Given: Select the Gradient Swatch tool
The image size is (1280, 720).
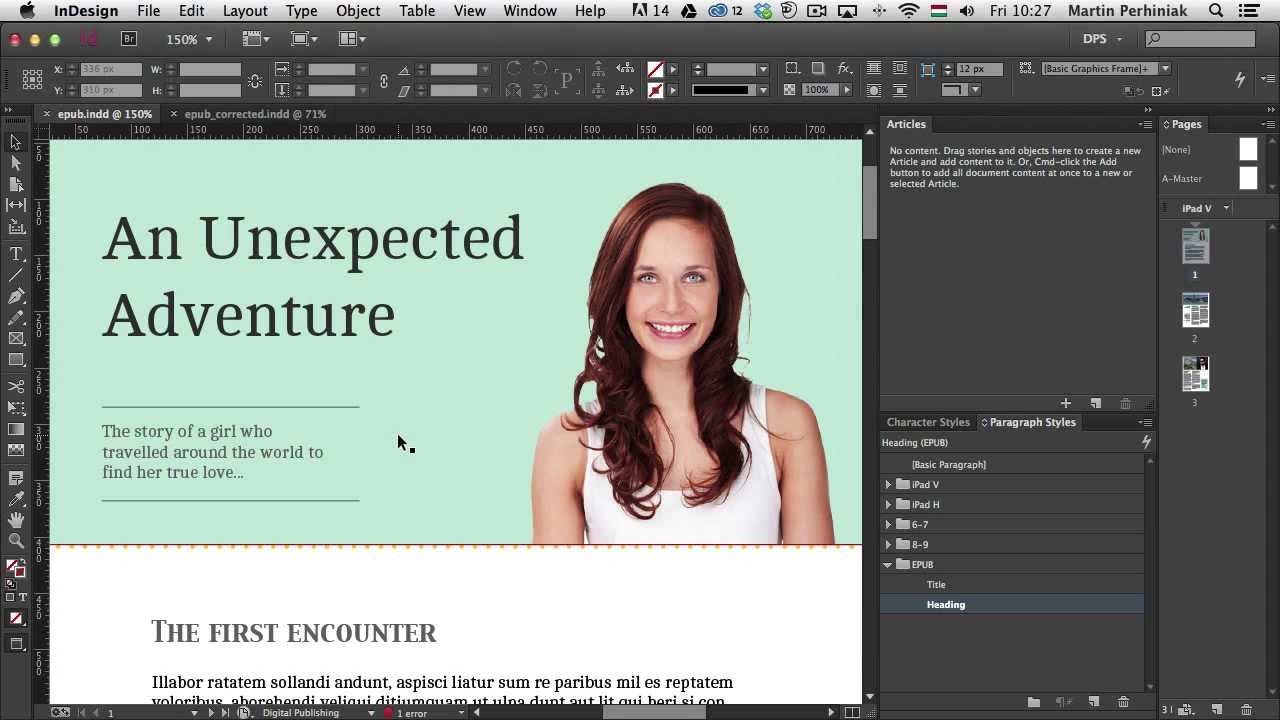Looking at the screenshot, I should pos(16,429).
